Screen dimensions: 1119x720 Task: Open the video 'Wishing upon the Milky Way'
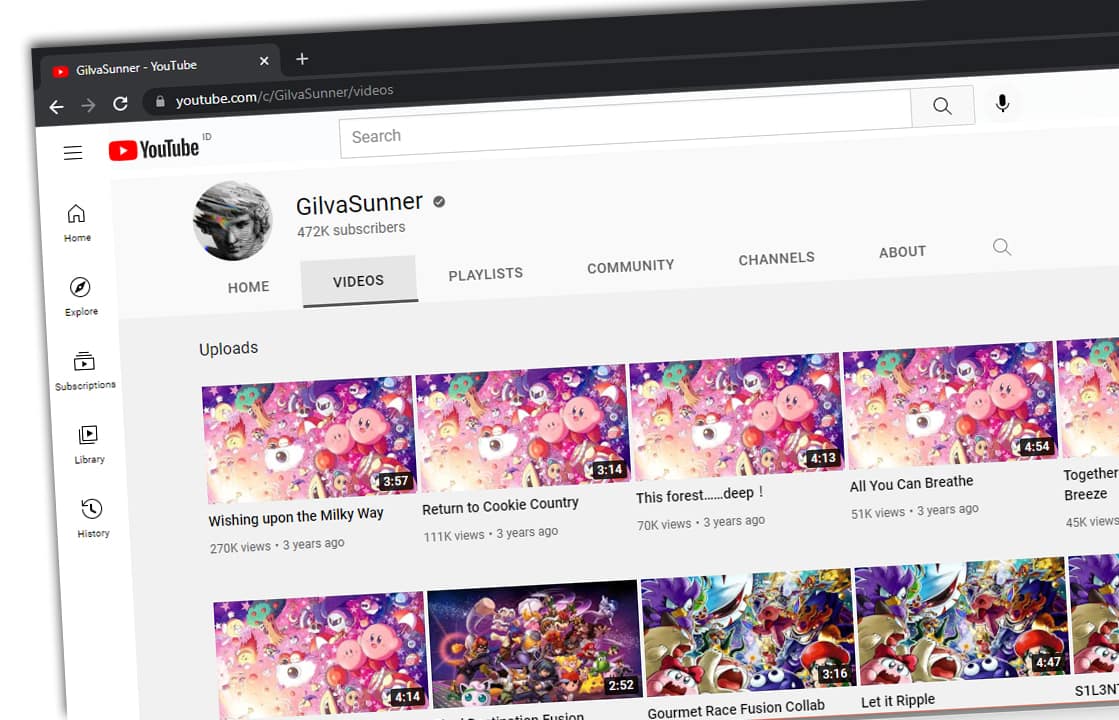click(296, 514)
